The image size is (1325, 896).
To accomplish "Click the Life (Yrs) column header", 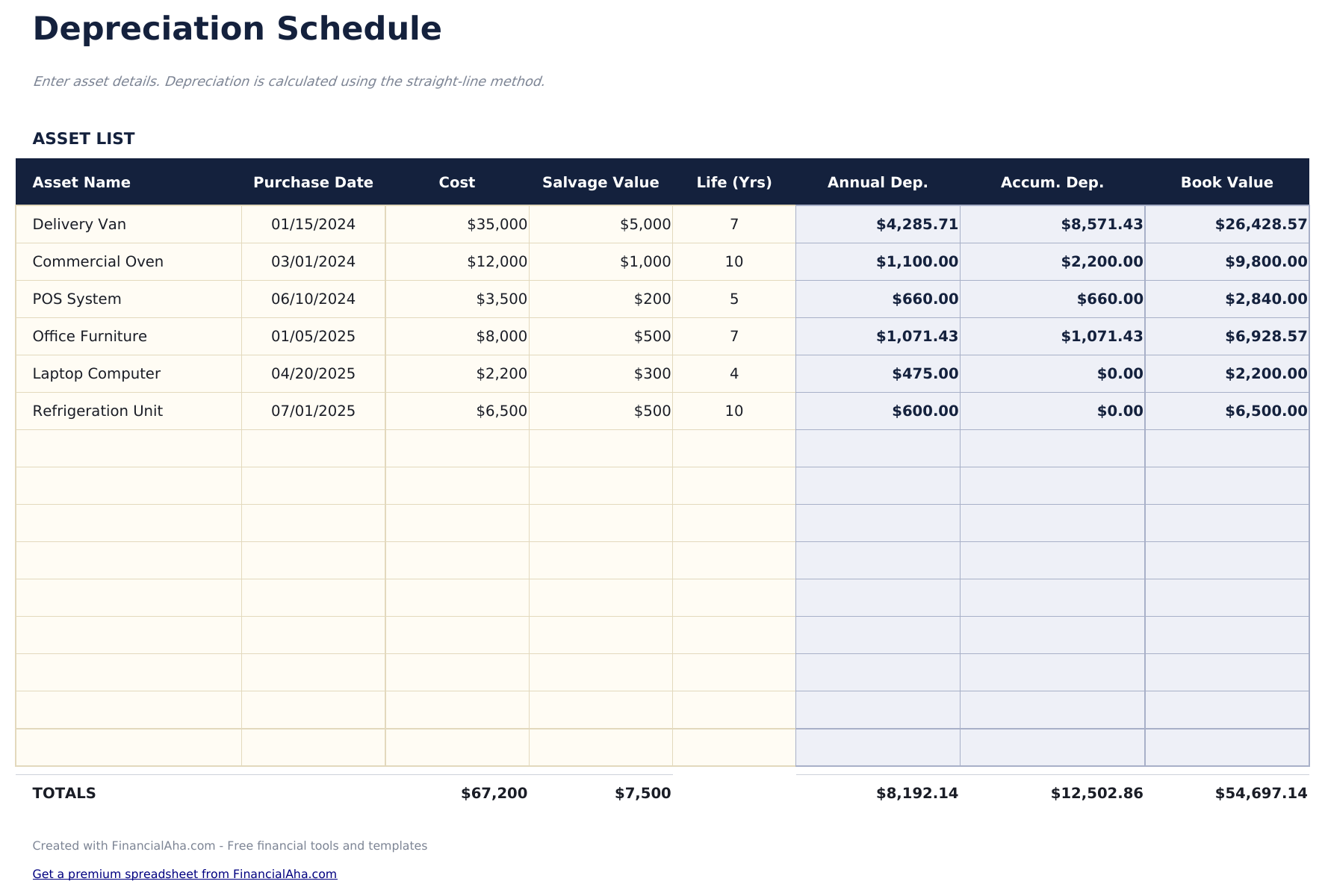I will (x=734, y=181).
